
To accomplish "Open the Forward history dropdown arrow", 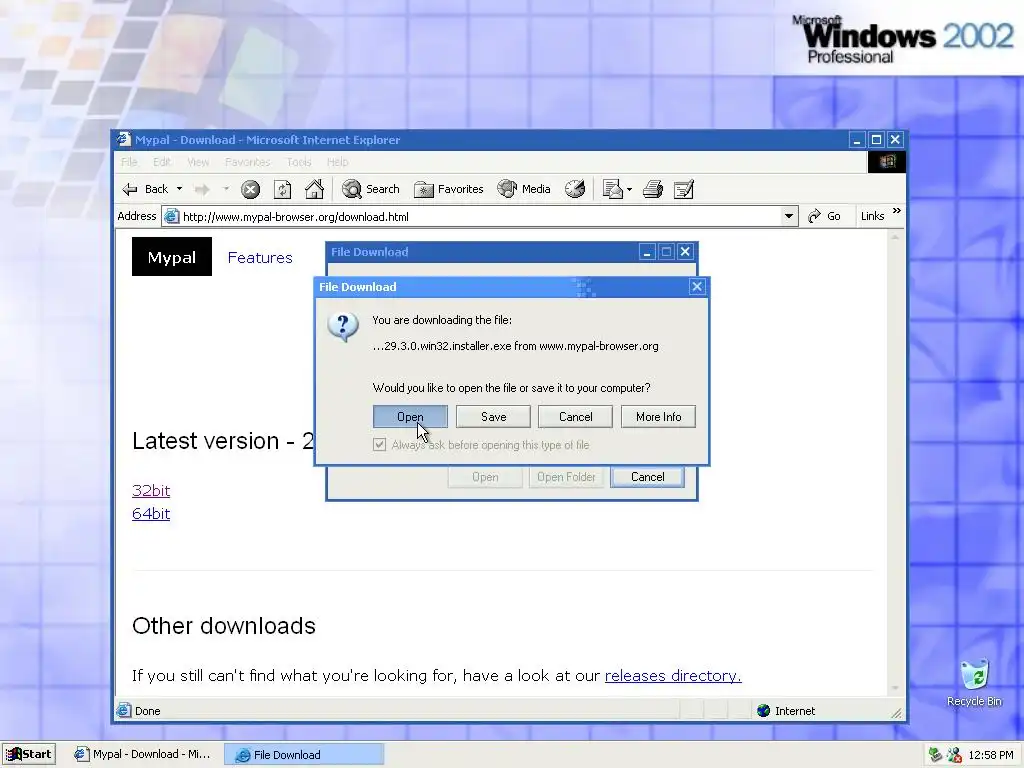I will (225, 189).
